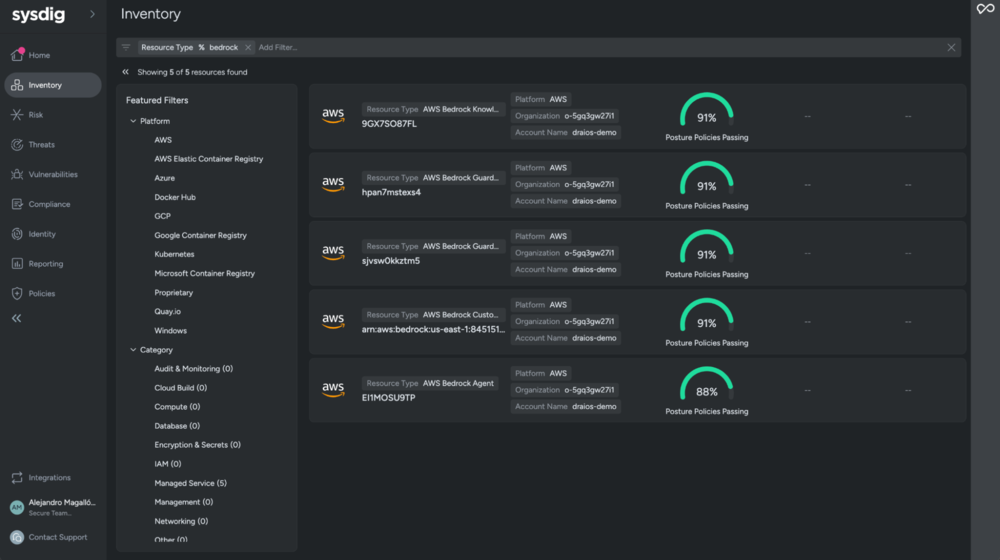Click the infinity icon in top corner
Screen dimensions: 1000x560
[985, 9]
